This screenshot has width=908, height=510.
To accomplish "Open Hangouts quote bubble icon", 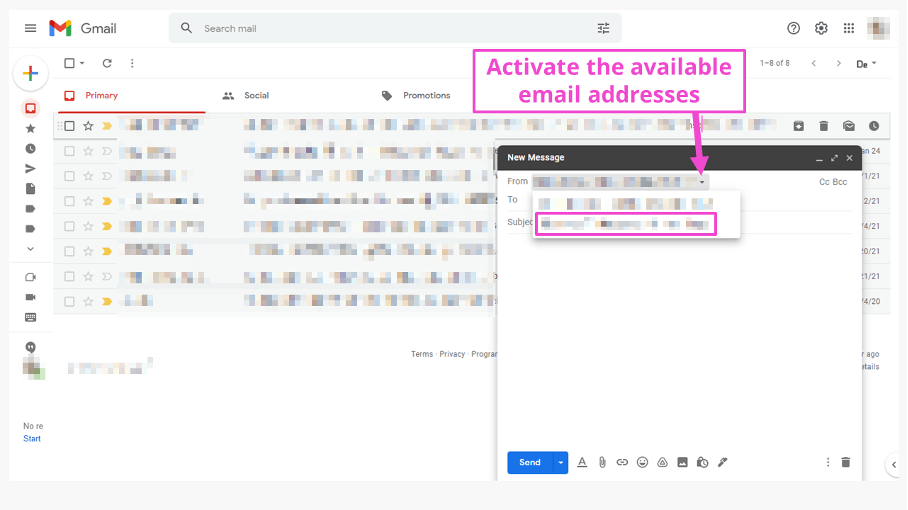I will tap(31, 347).
